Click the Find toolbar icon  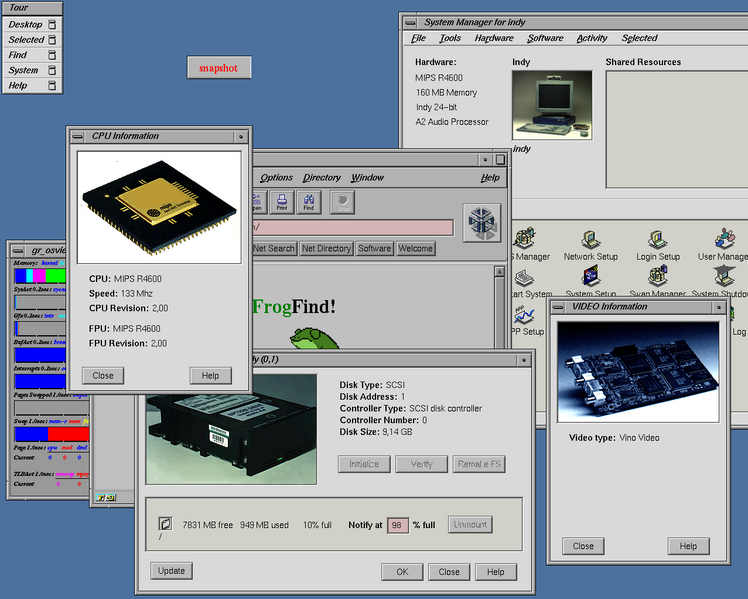tap(309, 201)
